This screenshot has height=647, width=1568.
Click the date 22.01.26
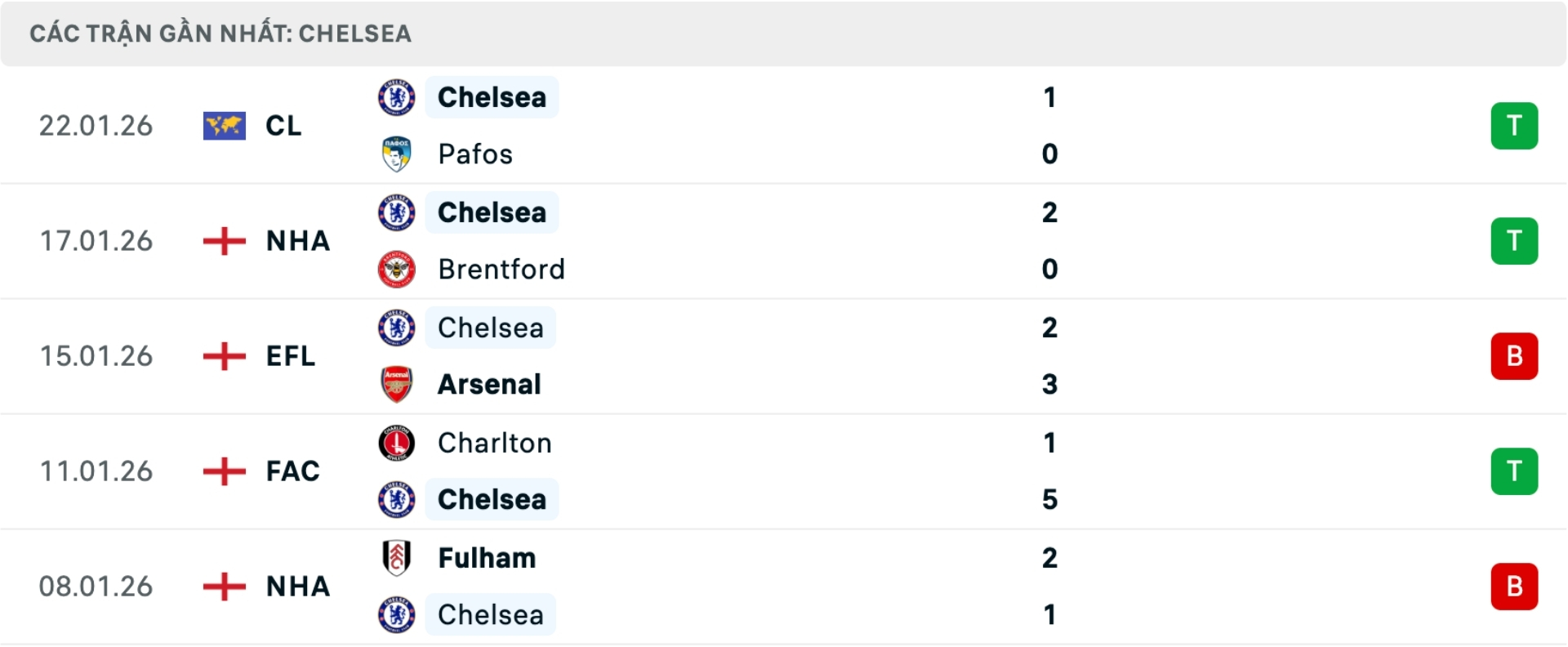coord(96,126)
